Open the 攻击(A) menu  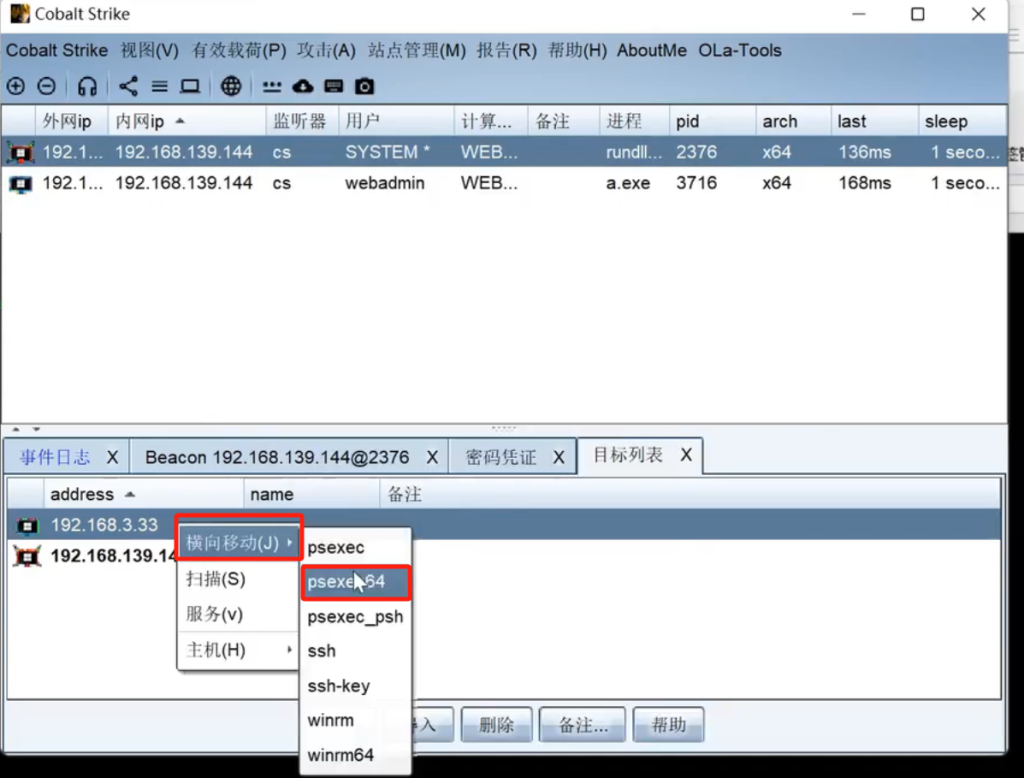[327, 50]
